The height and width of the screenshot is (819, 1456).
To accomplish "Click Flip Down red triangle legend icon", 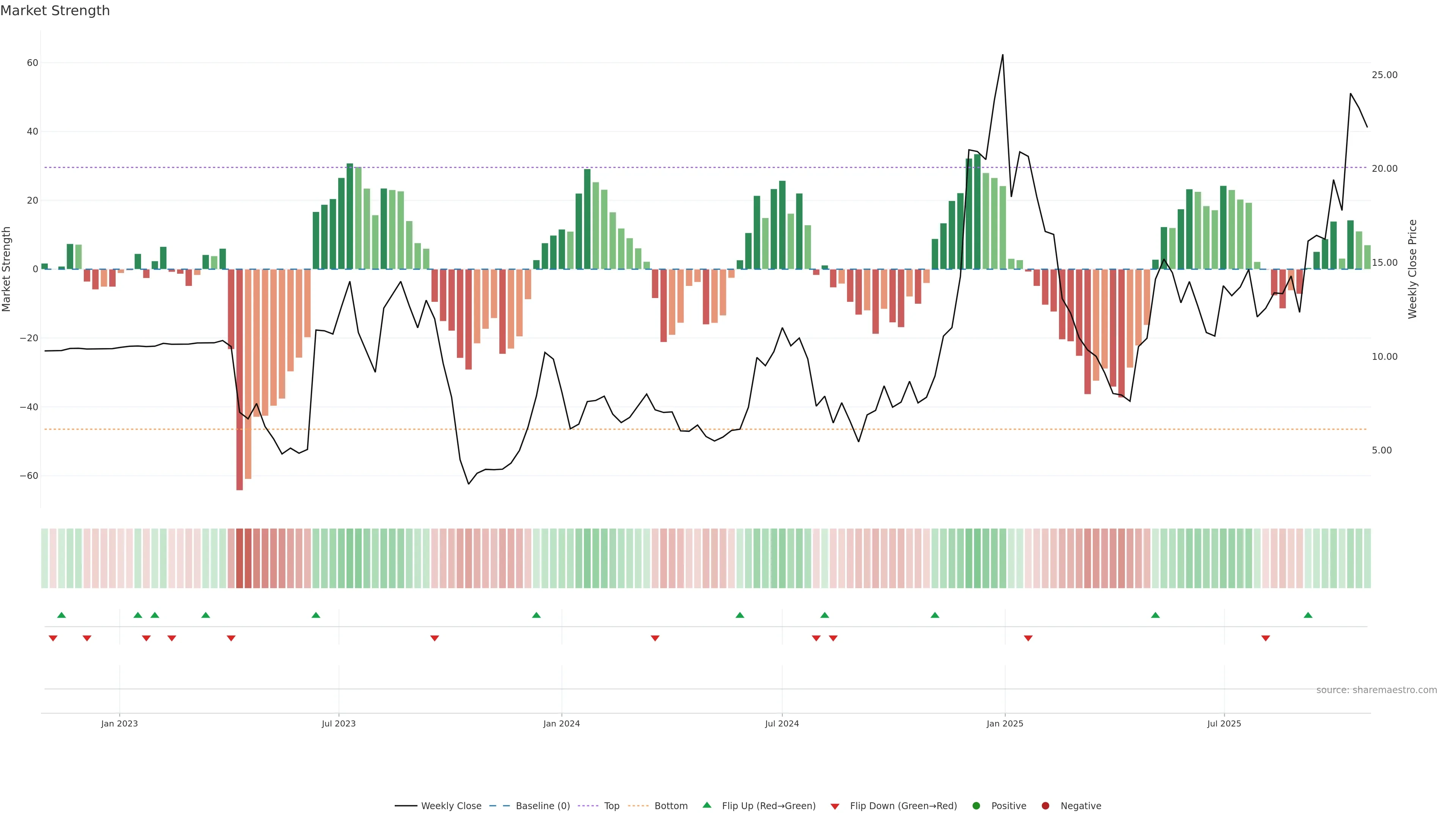I will (835, 806).
